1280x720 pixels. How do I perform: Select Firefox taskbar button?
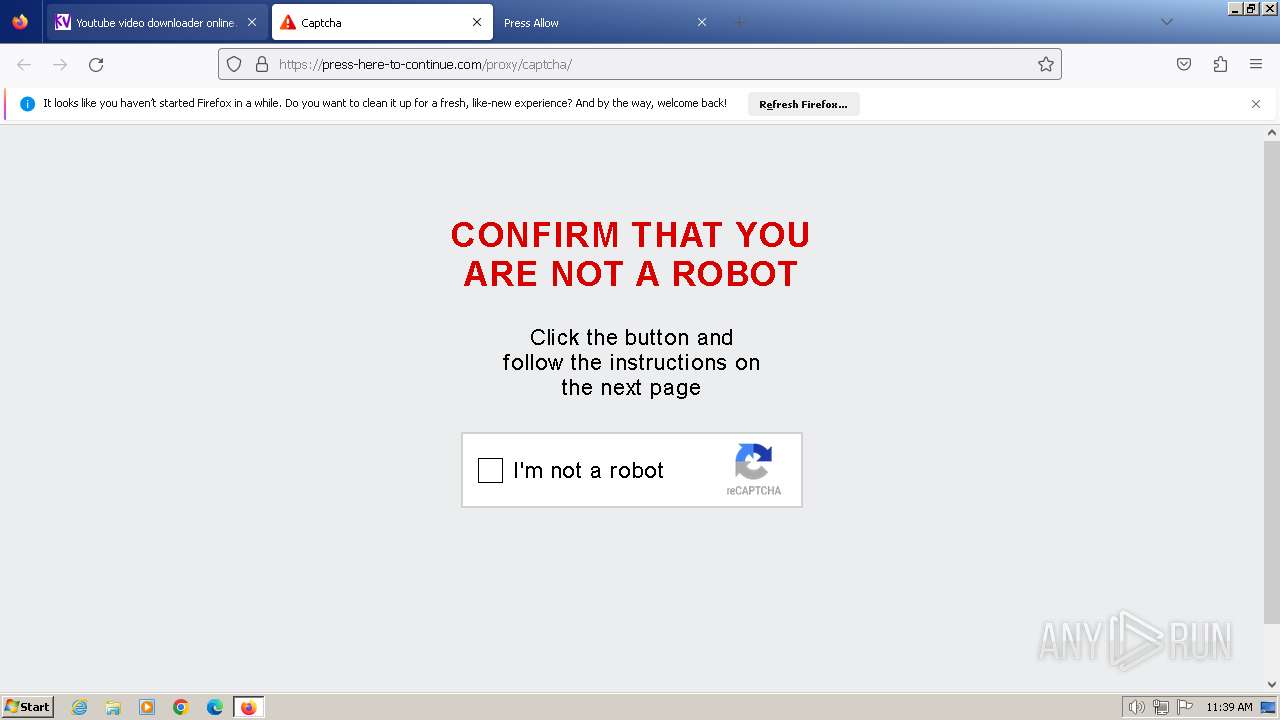point(249,707)
